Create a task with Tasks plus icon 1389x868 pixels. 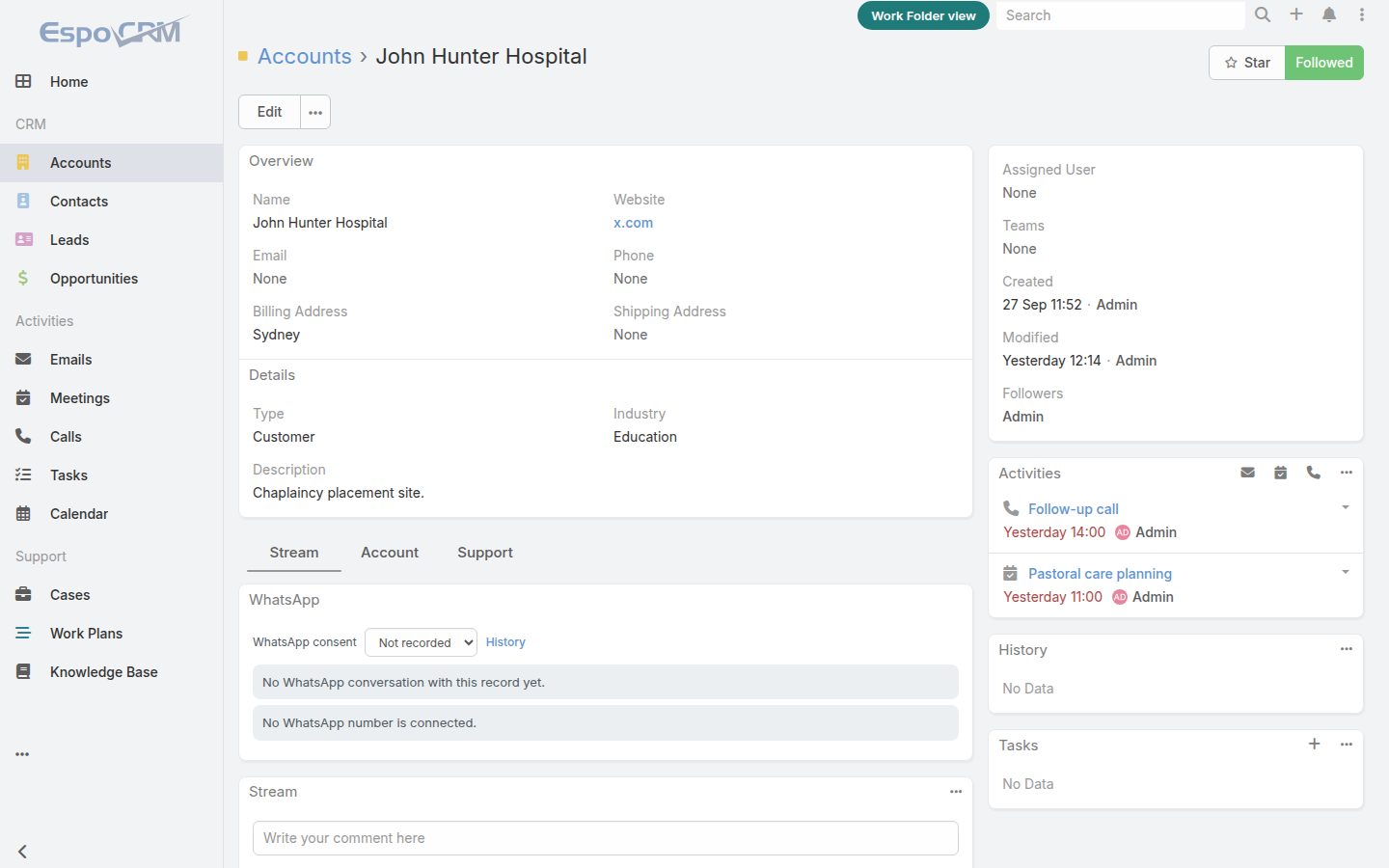[1314, 744]
